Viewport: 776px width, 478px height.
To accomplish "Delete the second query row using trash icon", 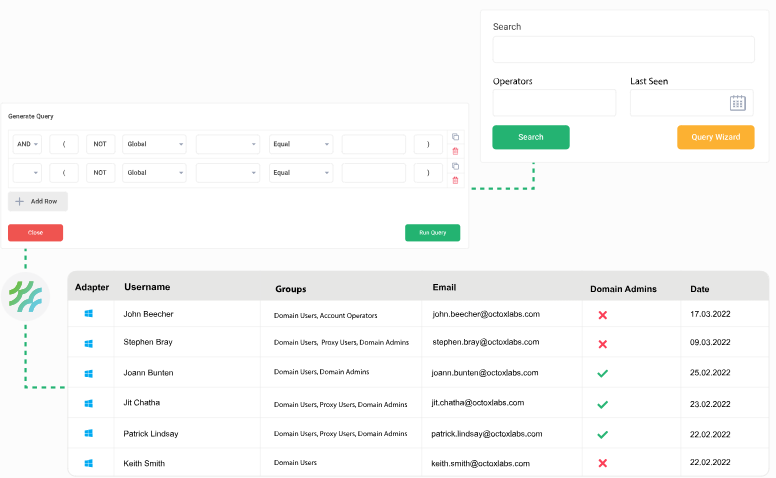I will 455,180.
